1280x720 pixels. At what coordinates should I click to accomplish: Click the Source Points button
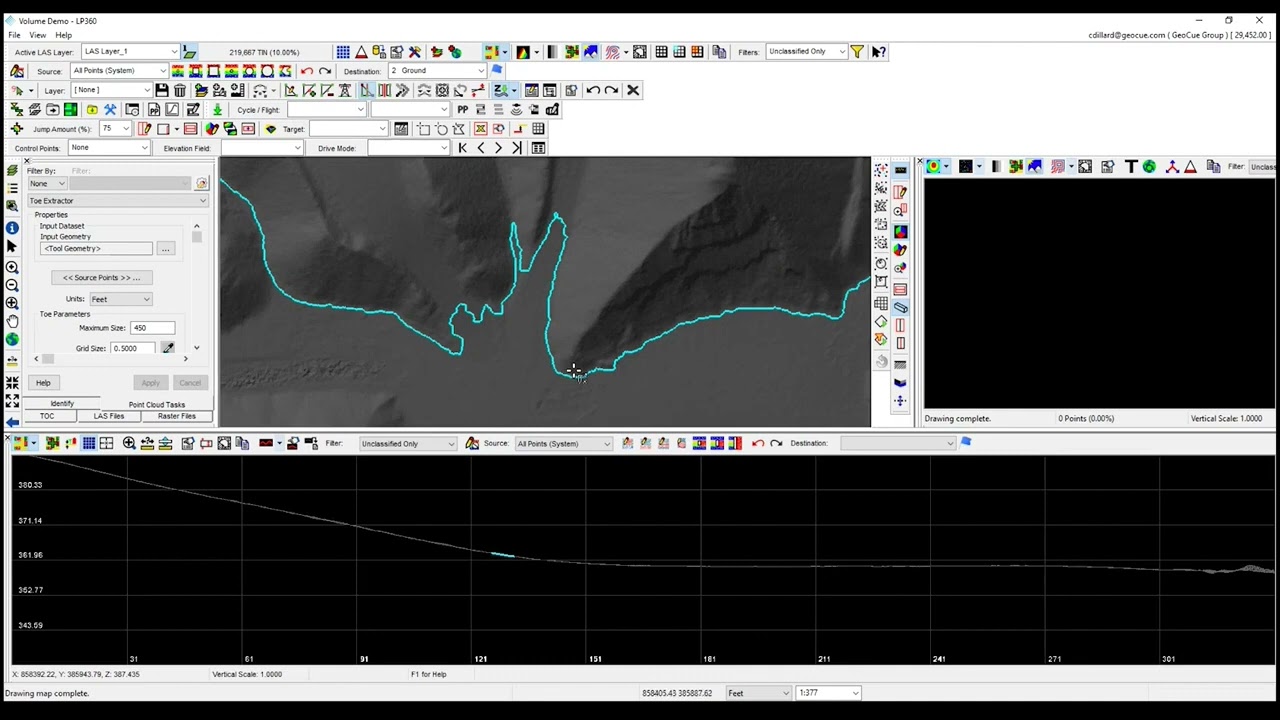pyautogui.click(x=102, y=278)
